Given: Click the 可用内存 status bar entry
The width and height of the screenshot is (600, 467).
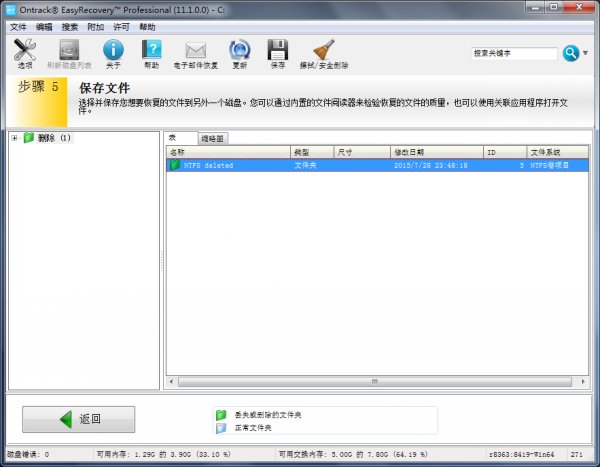Looking at the screenshot, I should 163,454.
